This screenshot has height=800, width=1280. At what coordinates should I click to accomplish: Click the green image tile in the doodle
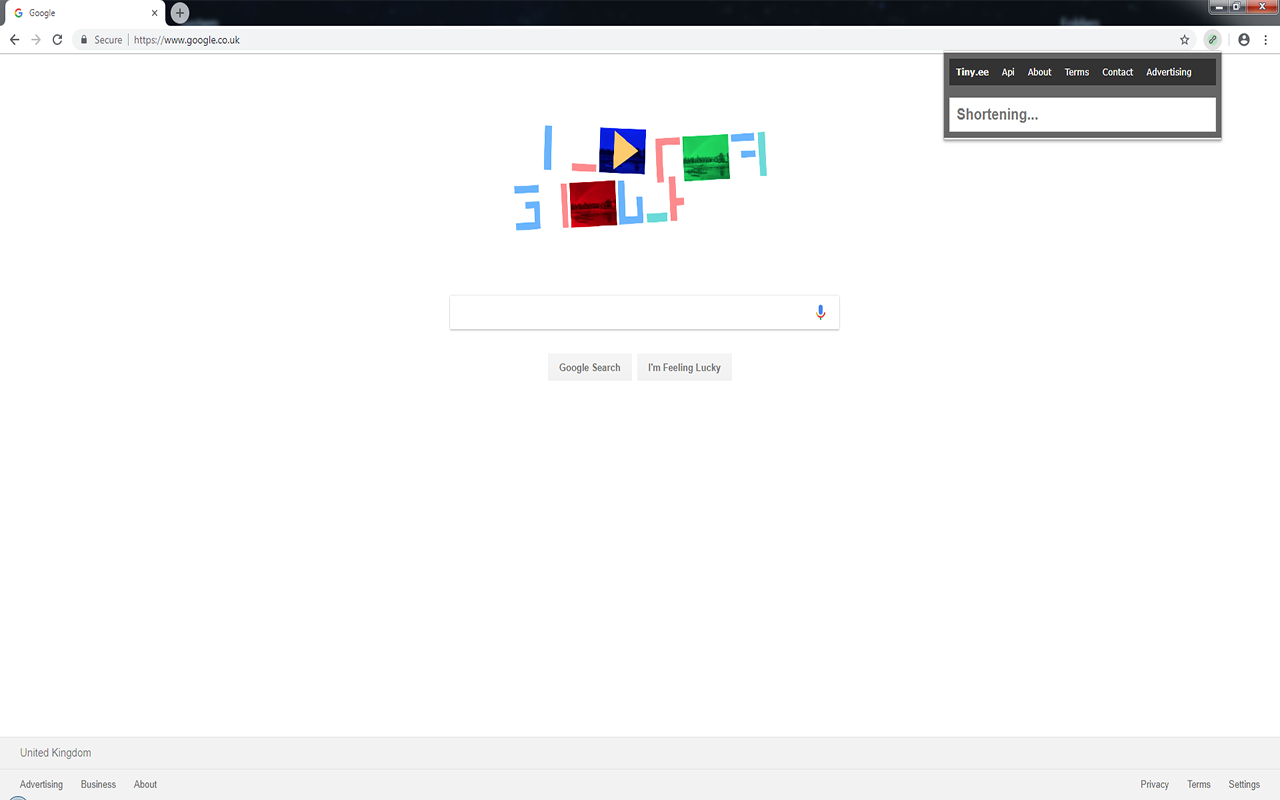click(706, 157)
